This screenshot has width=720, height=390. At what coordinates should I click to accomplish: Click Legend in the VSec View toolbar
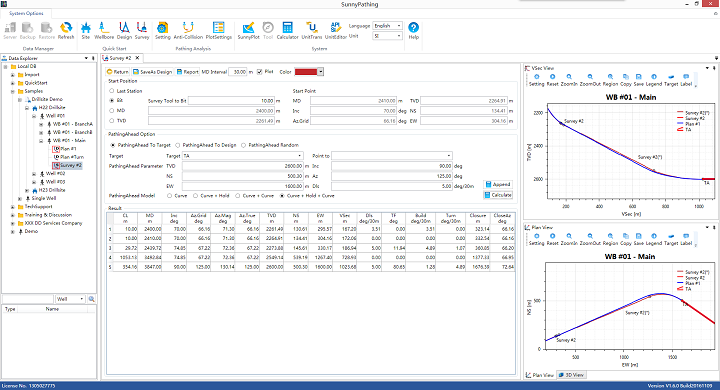click(x=654, y=80)
